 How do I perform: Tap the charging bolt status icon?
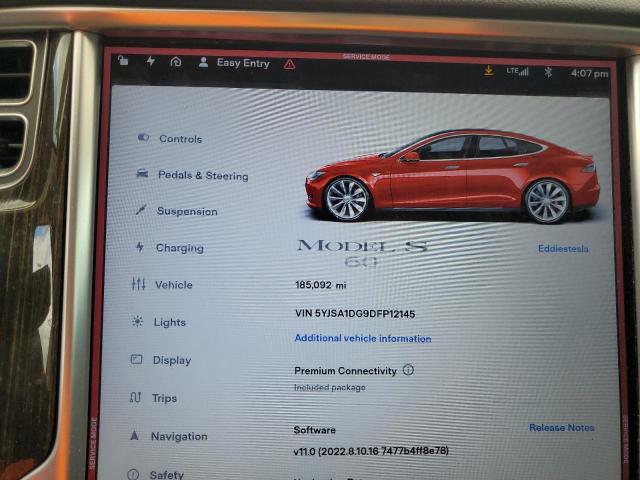[151, 61]
